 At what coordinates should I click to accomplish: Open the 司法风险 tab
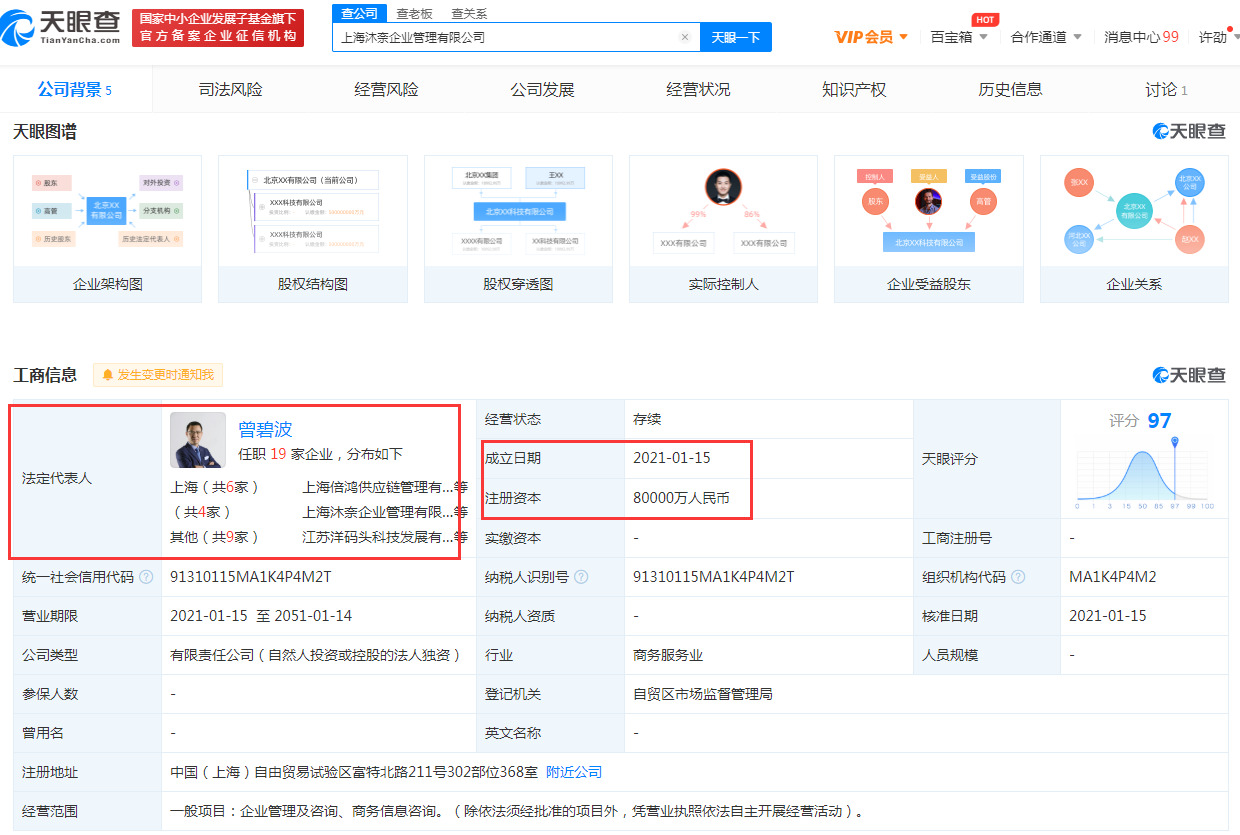pos(231,90)
